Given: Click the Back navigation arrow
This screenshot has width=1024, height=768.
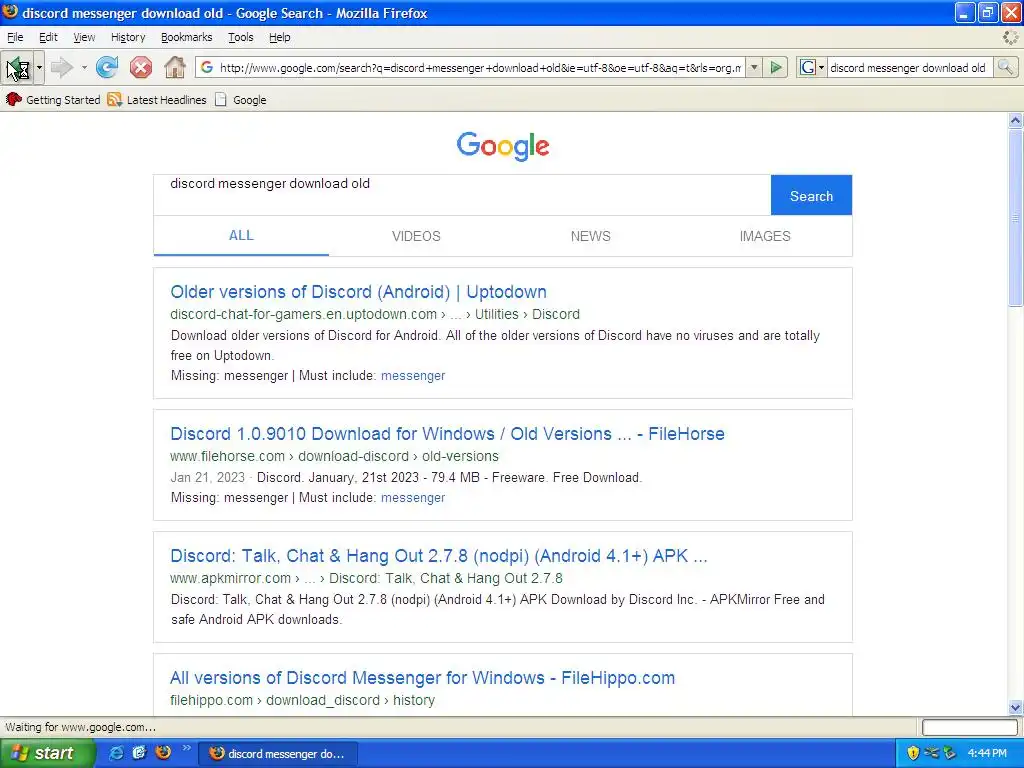Looking at the screenshot, I should tap(17, 67).
